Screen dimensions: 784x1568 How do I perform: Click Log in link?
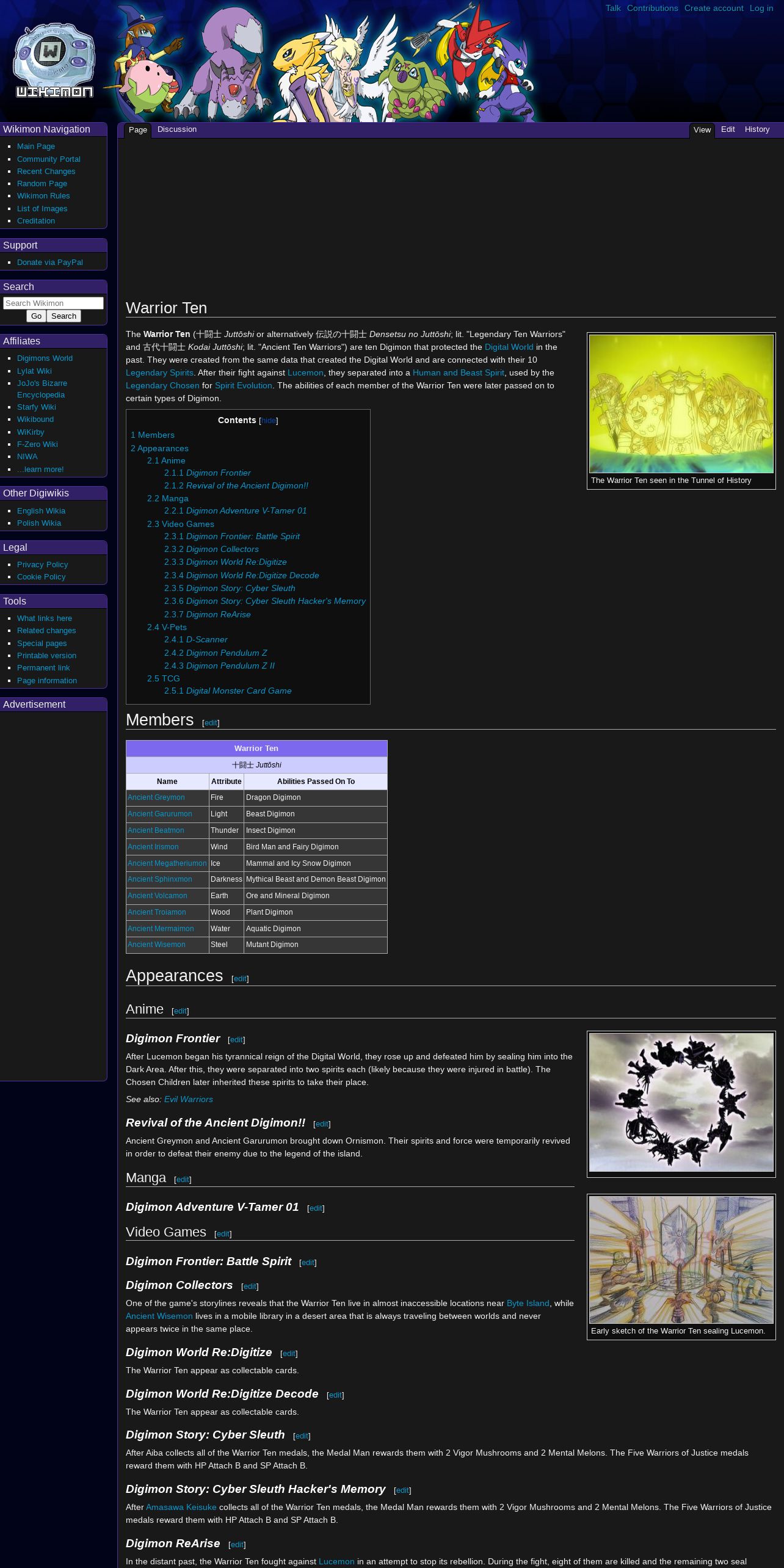click(x=761, y=8)
